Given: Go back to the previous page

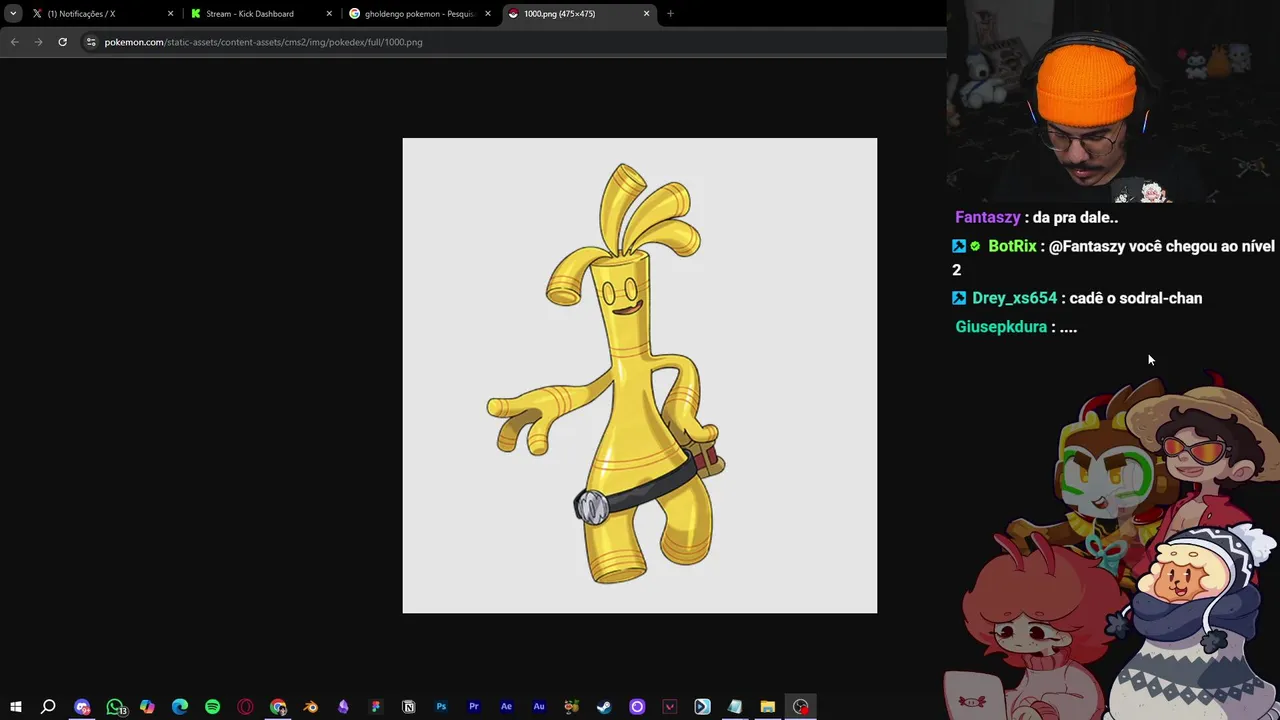Looking at the screenshot, I should [x=14, y=42].
